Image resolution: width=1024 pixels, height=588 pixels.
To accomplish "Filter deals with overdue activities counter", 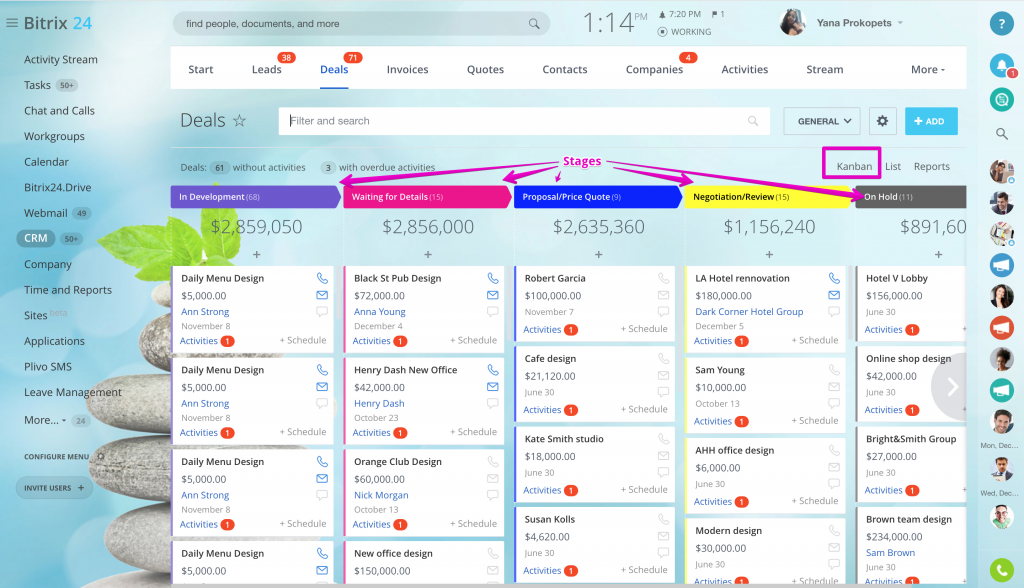I will pos(328,167).
